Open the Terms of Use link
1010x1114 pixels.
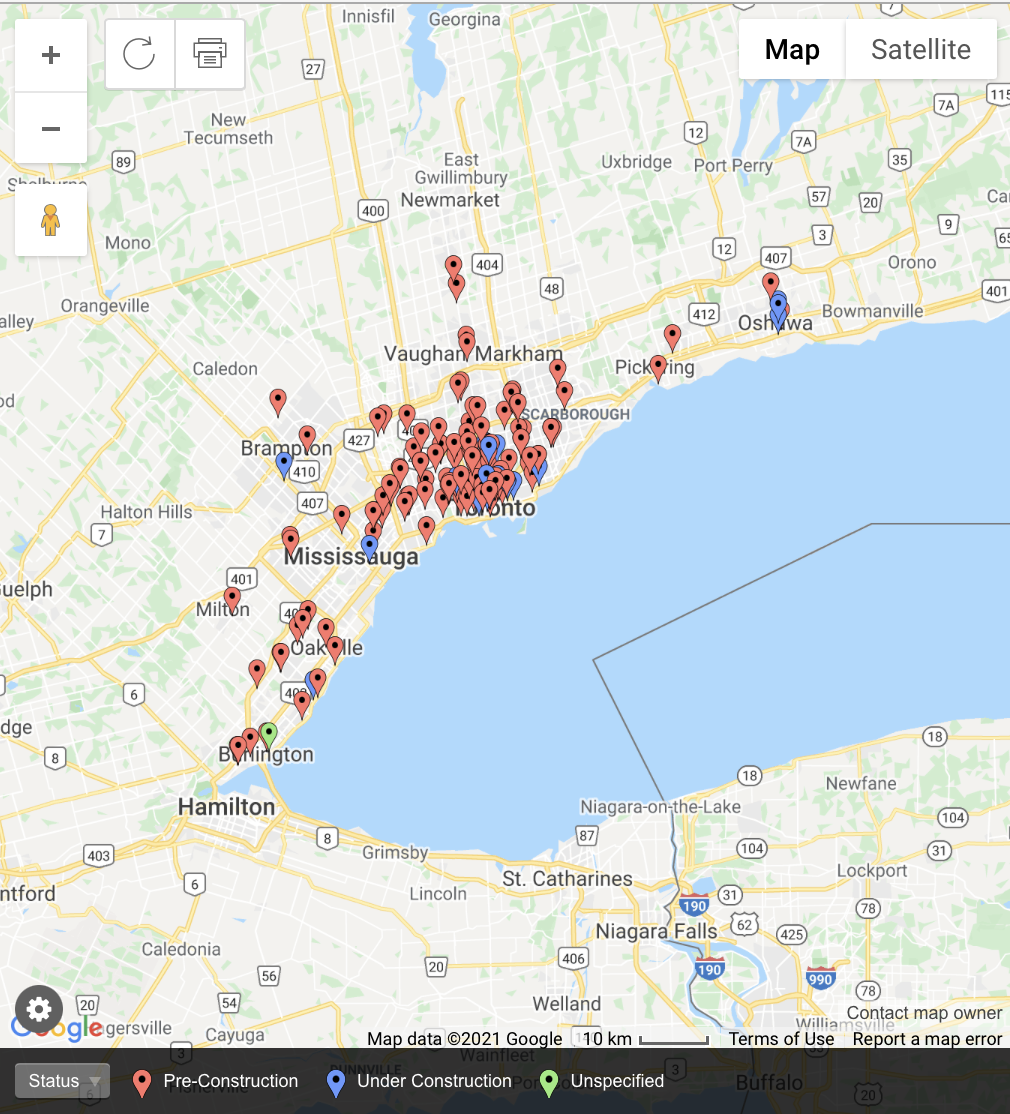(780, 1039)
